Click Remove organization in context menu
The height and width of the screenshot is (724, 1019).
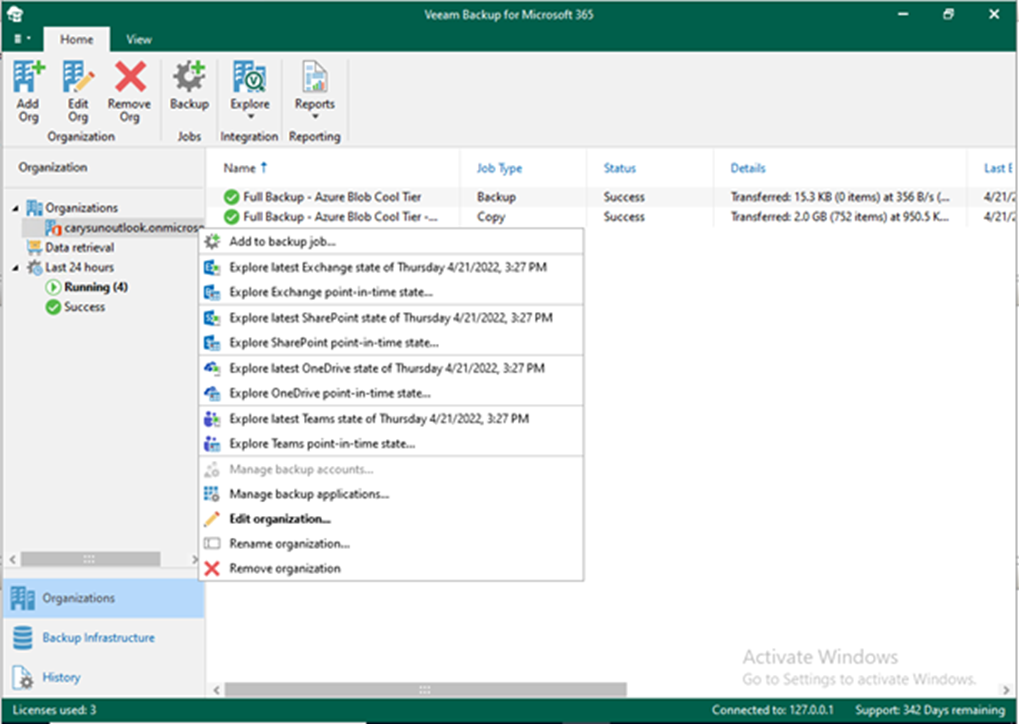pyautogui.click(x=284, y=568)
